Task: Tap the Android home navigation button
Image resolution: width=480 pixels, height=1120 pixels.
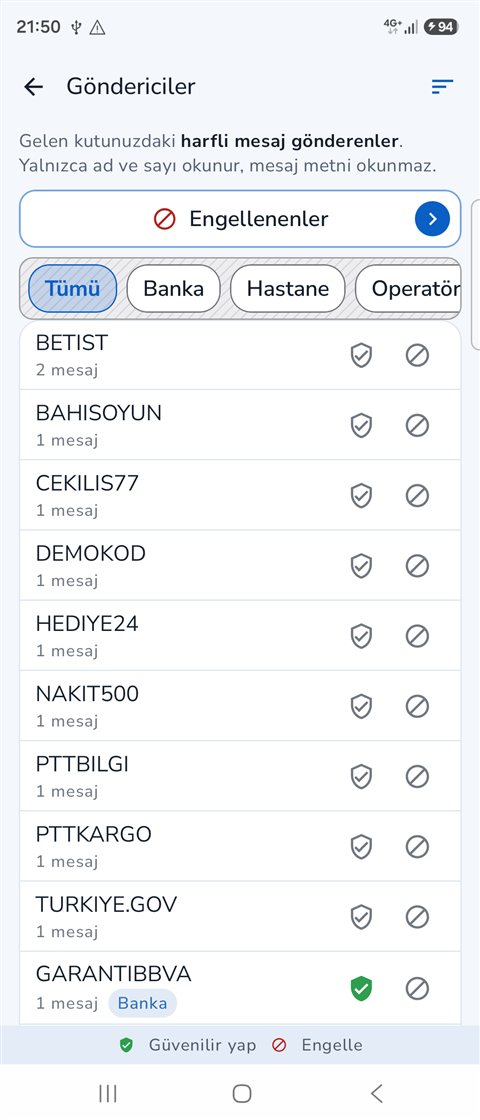Action: pyautogui.click(x=242, y=1093)
